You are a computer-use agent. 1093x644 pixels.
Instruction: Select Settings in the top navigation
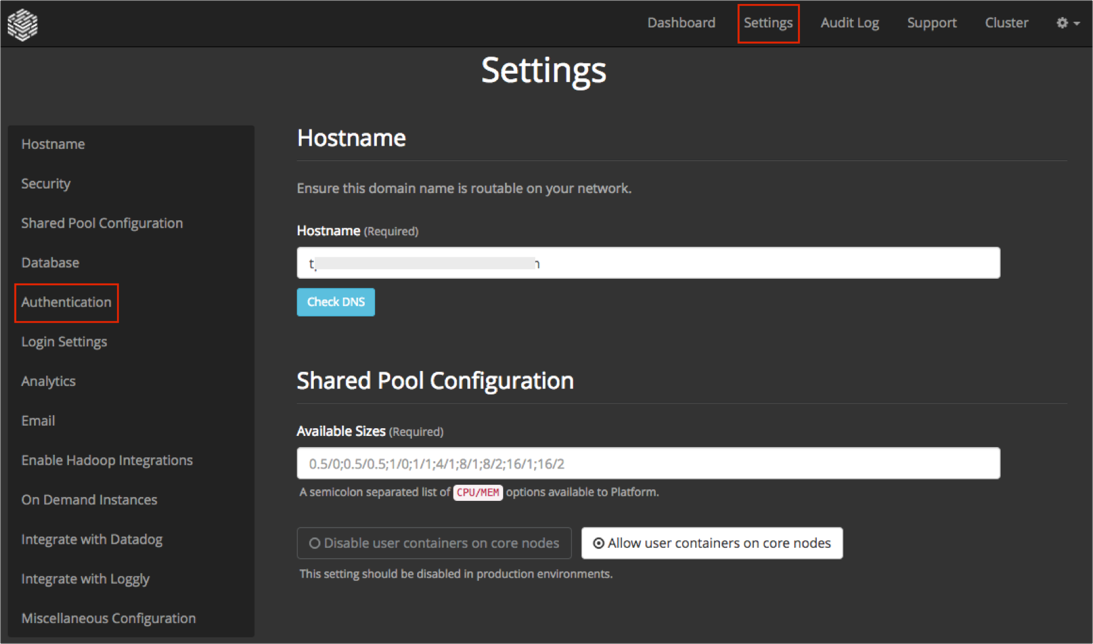(768, 23)
